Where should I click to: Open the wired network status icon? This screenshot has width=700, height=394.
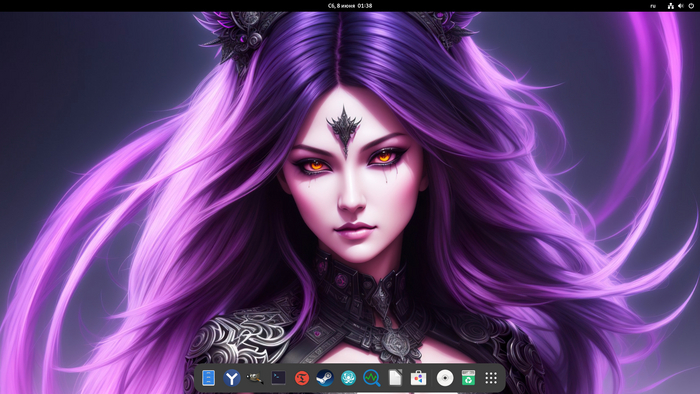(671, 6)
